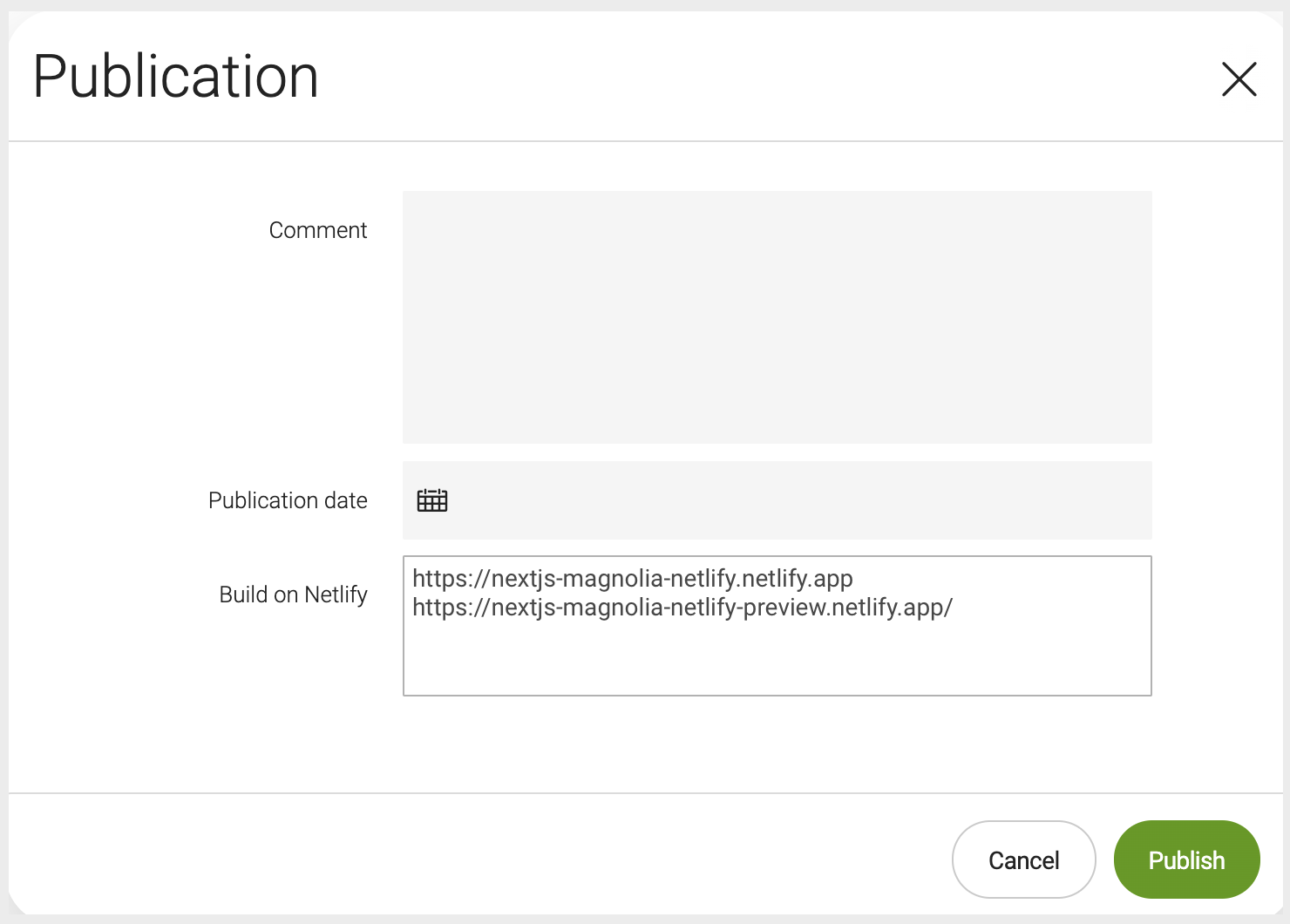Cancel the publication dialog
1290x924 pixels.
(x=1023, y=859)
